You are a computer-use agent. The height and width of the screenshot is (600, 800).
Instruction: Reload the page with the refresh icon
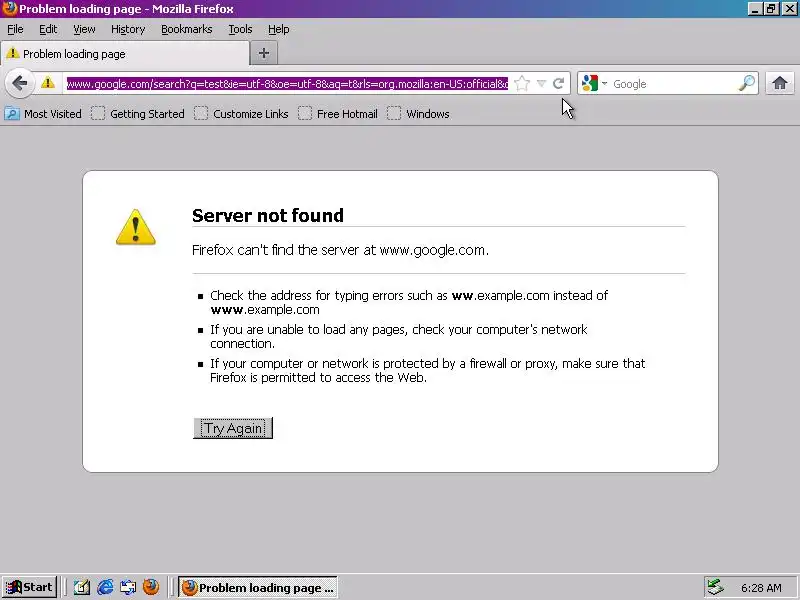tap(558, 83)
